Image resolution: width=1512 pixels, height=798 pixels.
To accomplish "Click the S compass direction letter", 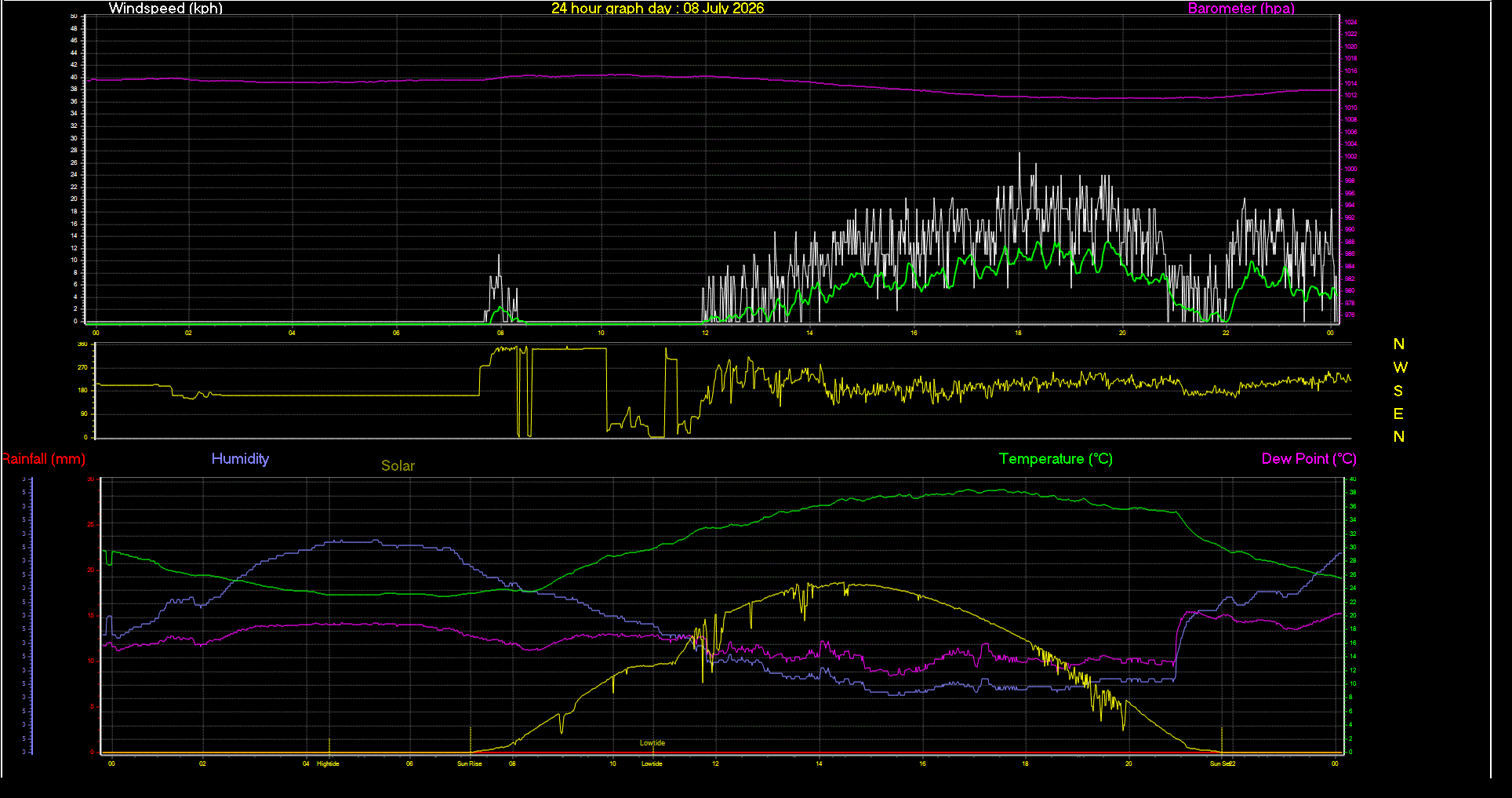I will [x=1398, y=391].
